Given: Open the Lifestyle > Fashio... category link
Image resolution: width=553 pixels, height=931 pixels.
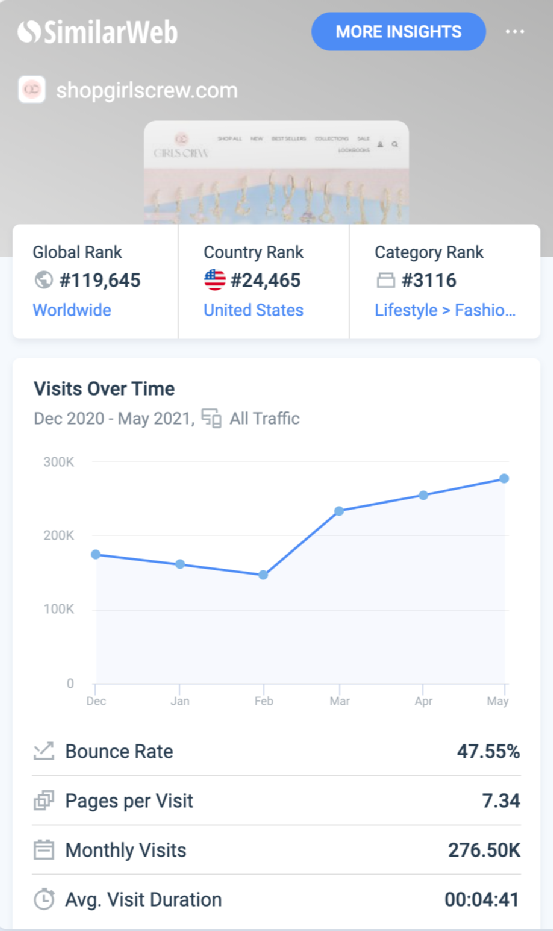Looking at the screenshot, I should tap(445, 310).
